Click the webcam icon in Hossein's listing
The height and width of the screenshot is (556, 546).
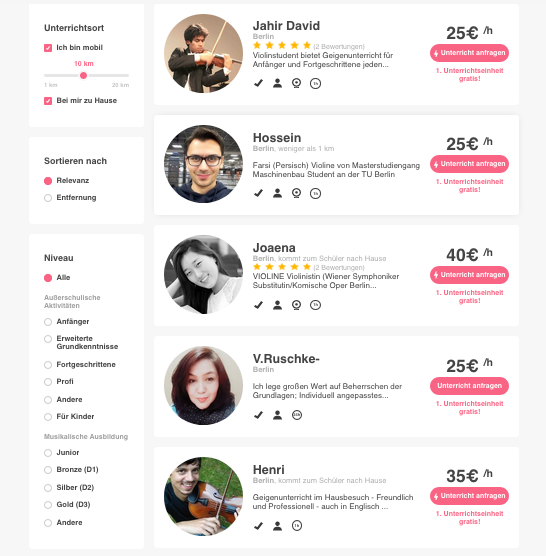click(296, 193)
